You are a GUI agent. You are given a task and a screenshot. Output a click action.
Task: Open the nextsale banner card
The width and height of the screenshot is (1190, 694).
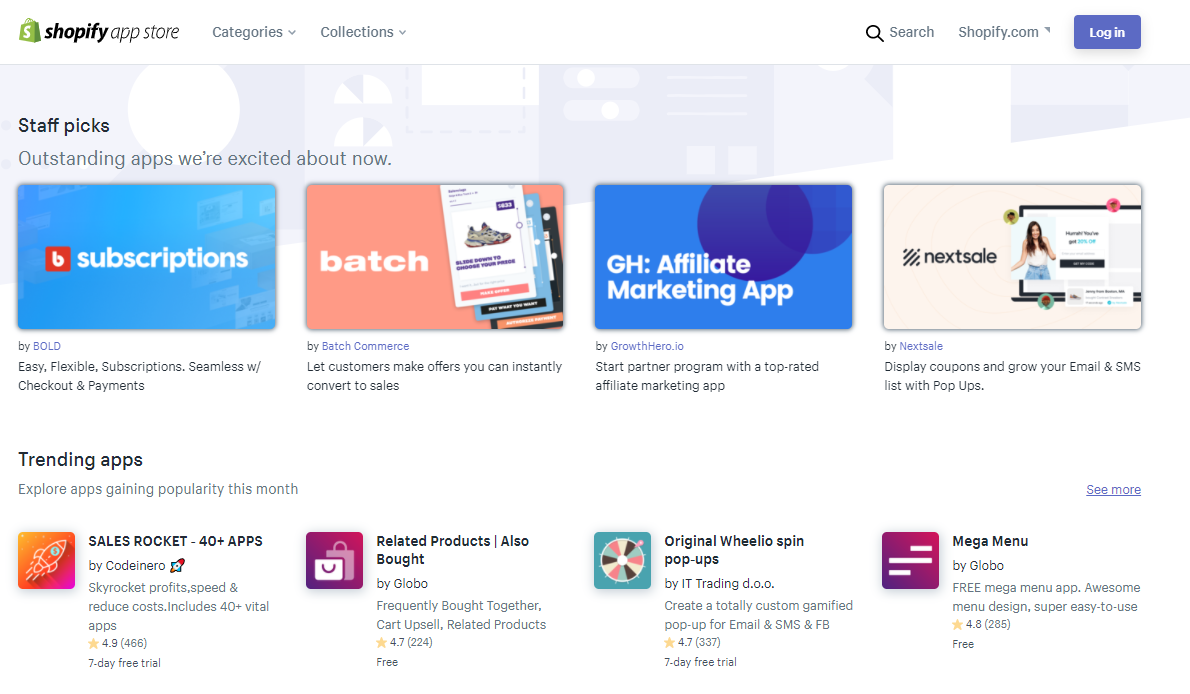(1012, 257)
